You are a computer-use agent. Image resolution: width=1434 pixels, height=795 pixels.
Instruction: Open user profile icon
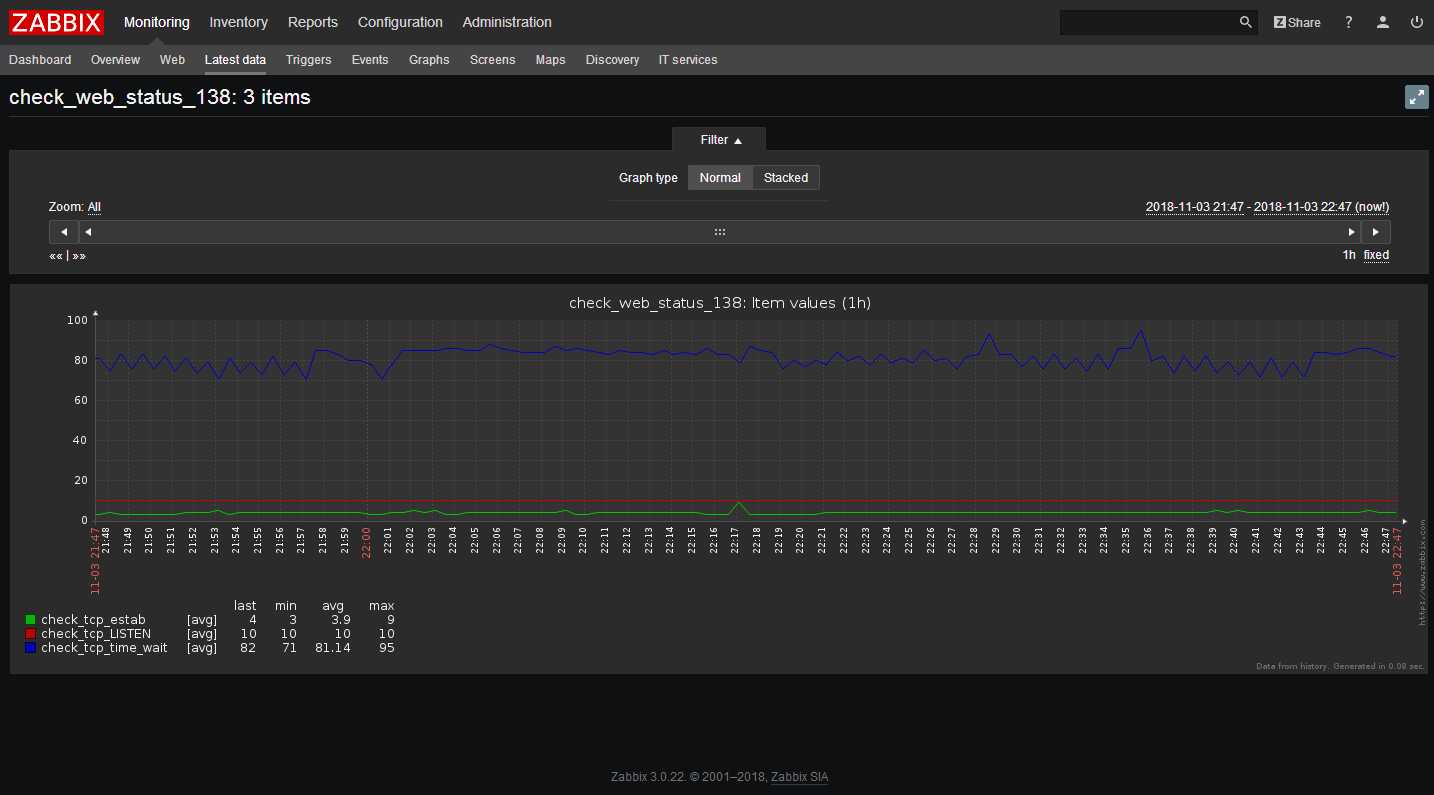click(x=1383, y=22)
